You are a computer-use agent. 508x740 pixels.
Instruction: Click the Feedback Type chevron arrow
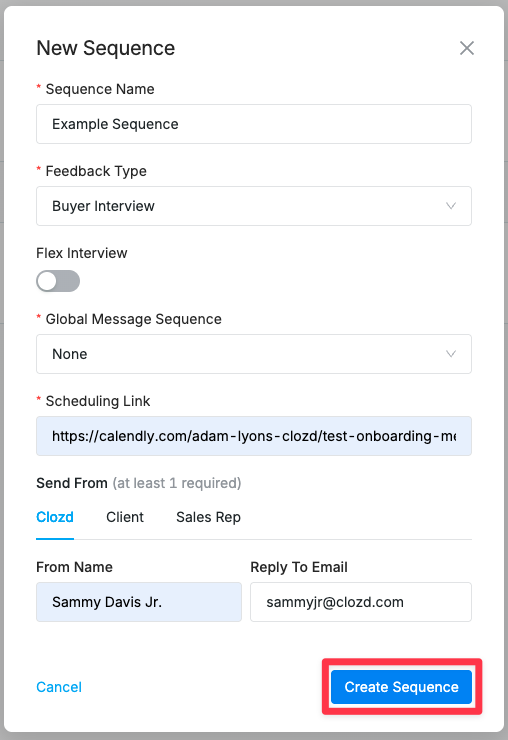click(451, 206)
